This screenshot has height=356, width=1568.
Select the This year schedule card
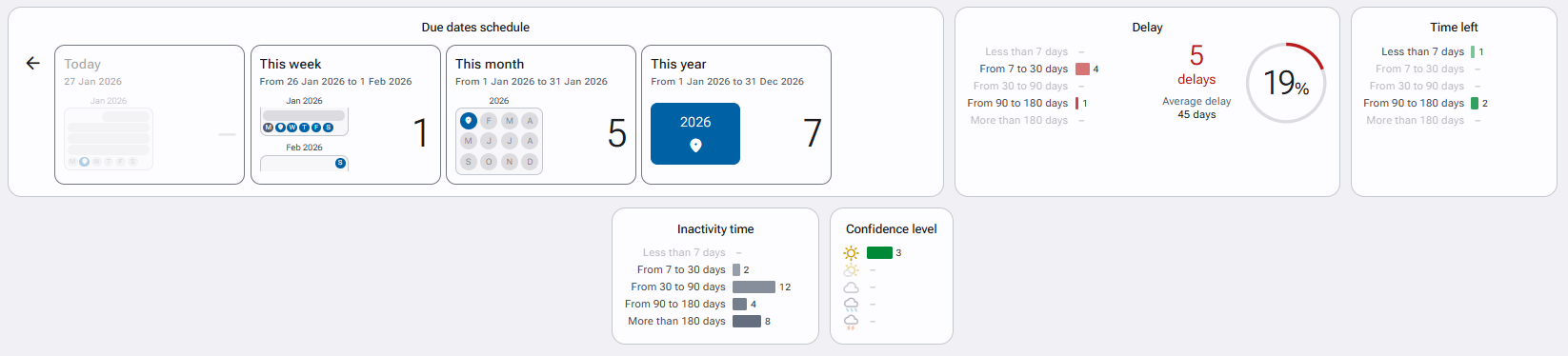point(736,114)
